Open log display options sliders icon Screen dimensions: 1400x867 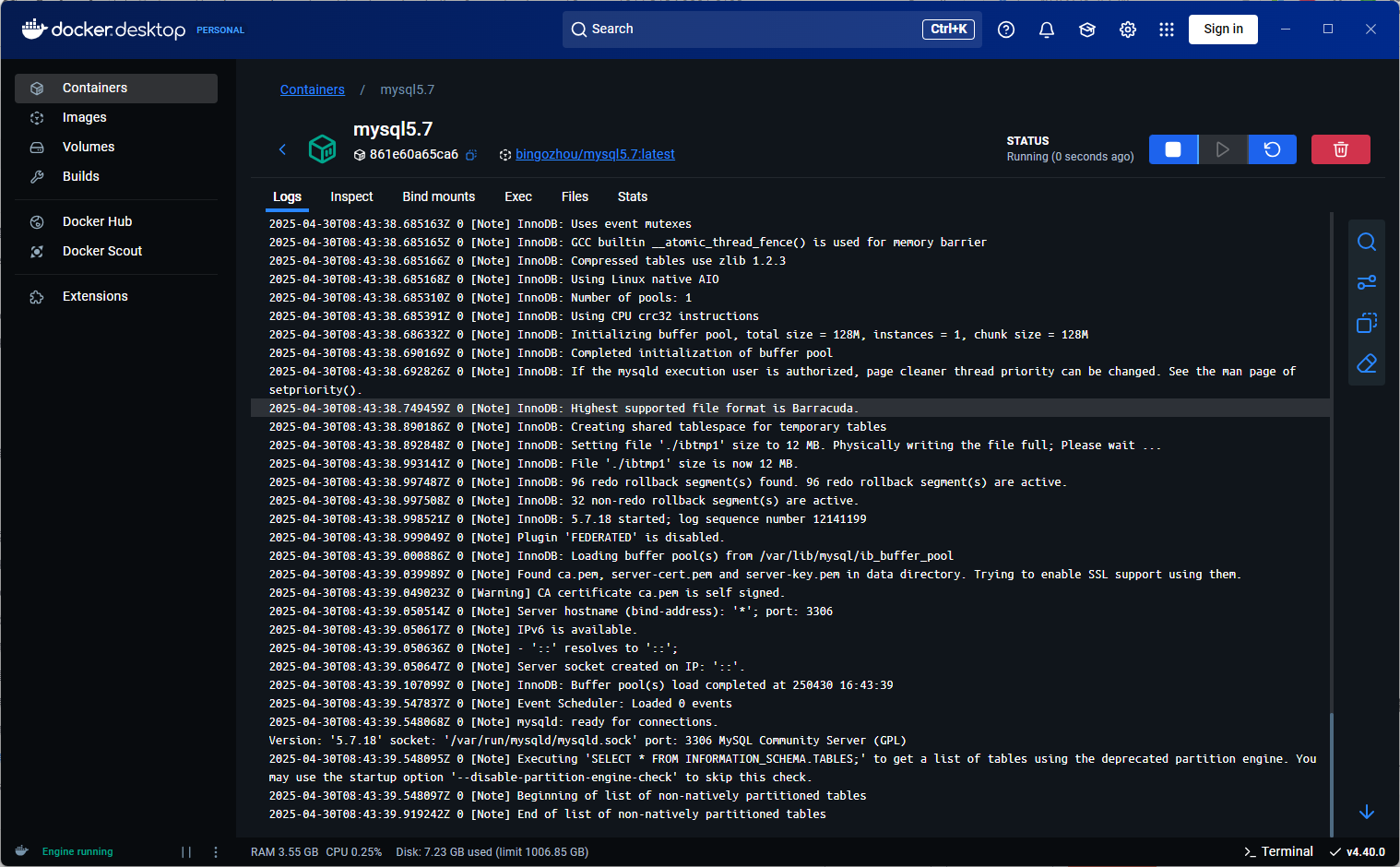[1367, 282]
